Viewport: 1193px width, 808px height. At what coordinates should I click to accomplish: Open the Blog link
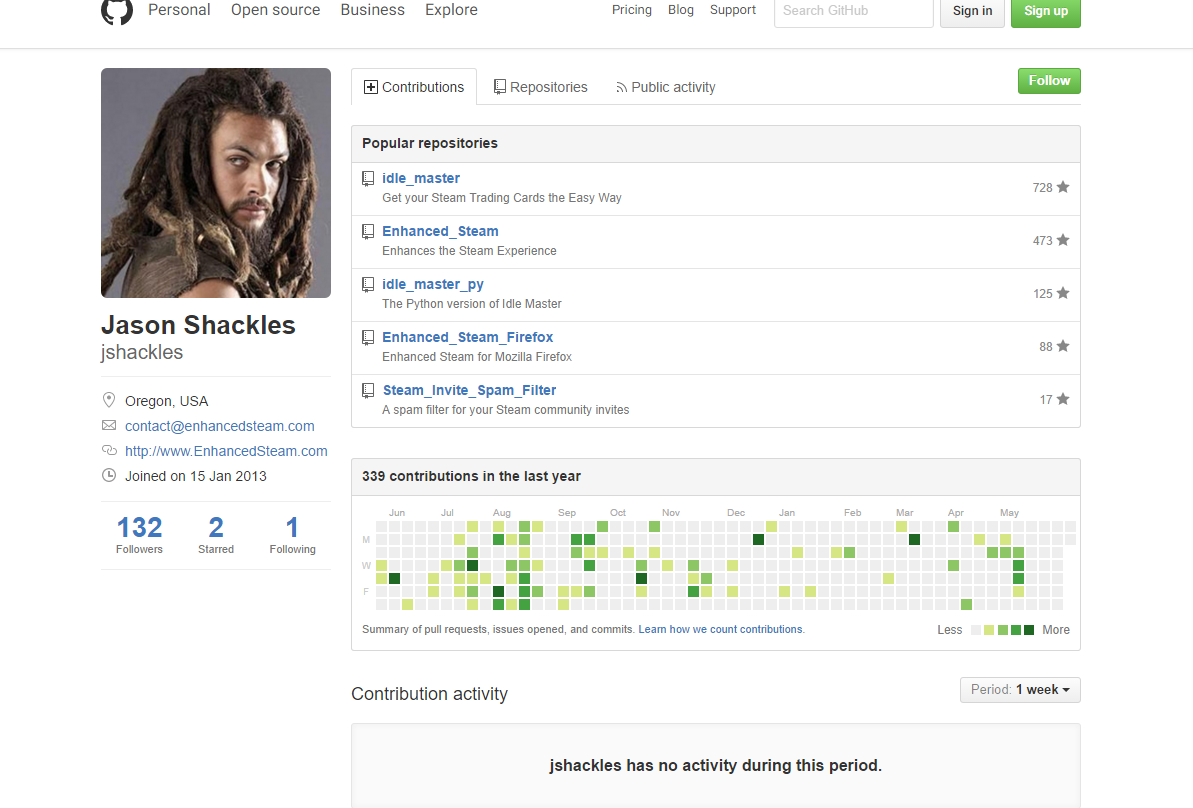681,10
